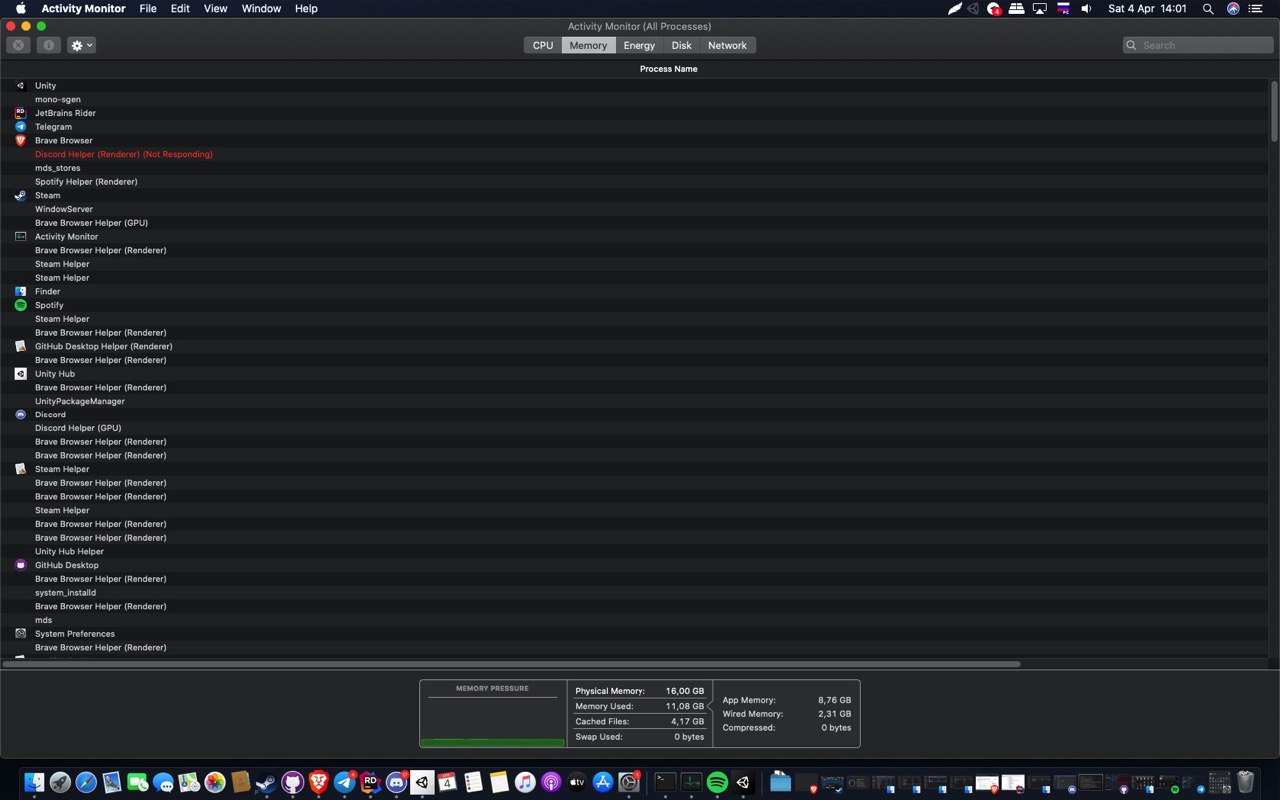Viewport: 1280px width, 800px height.
Task: Open Music app from the Dock
Action: pyautogui.click(x=525, y=782)
